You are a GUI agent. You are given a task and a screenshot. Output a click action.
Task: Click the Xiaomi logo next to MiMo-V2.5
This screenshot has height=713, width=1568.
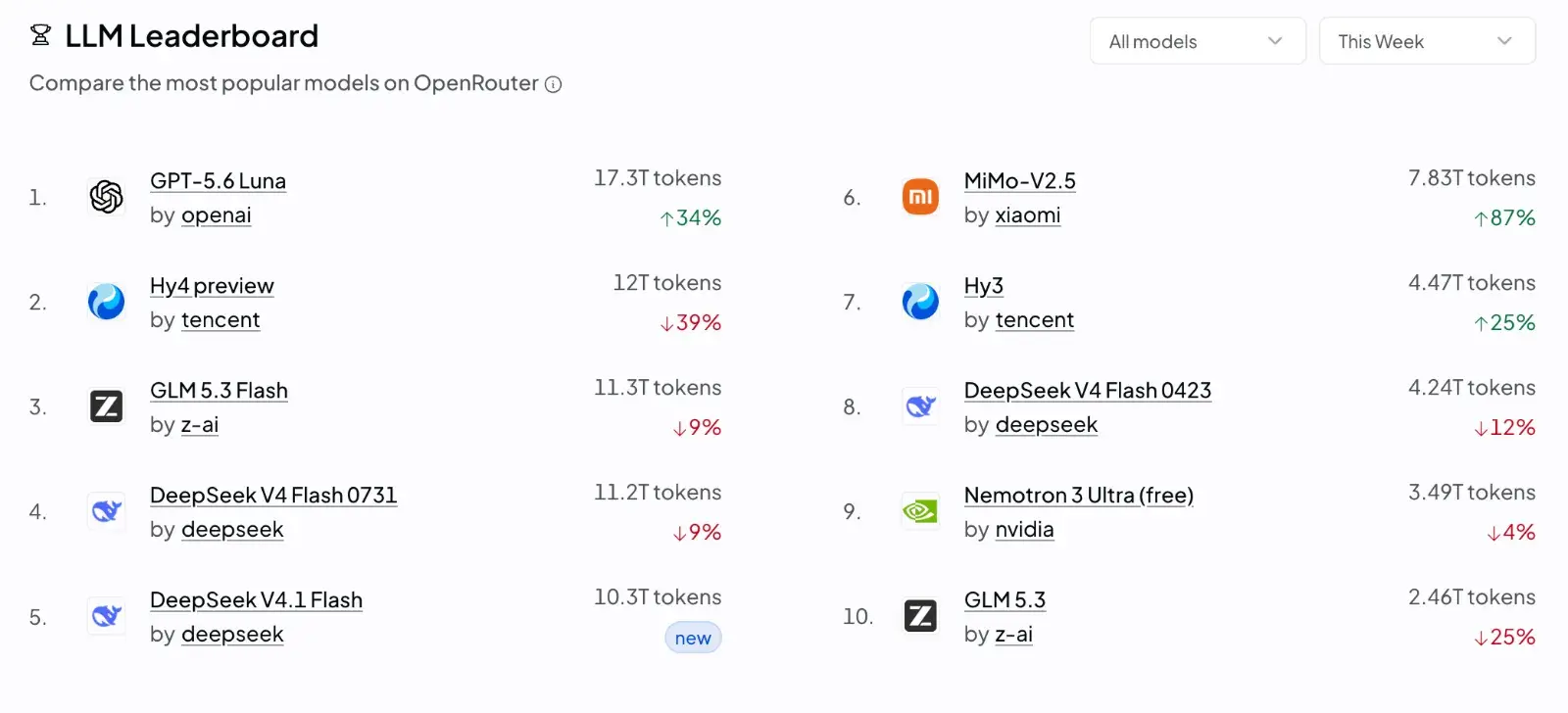click(920, 197)
